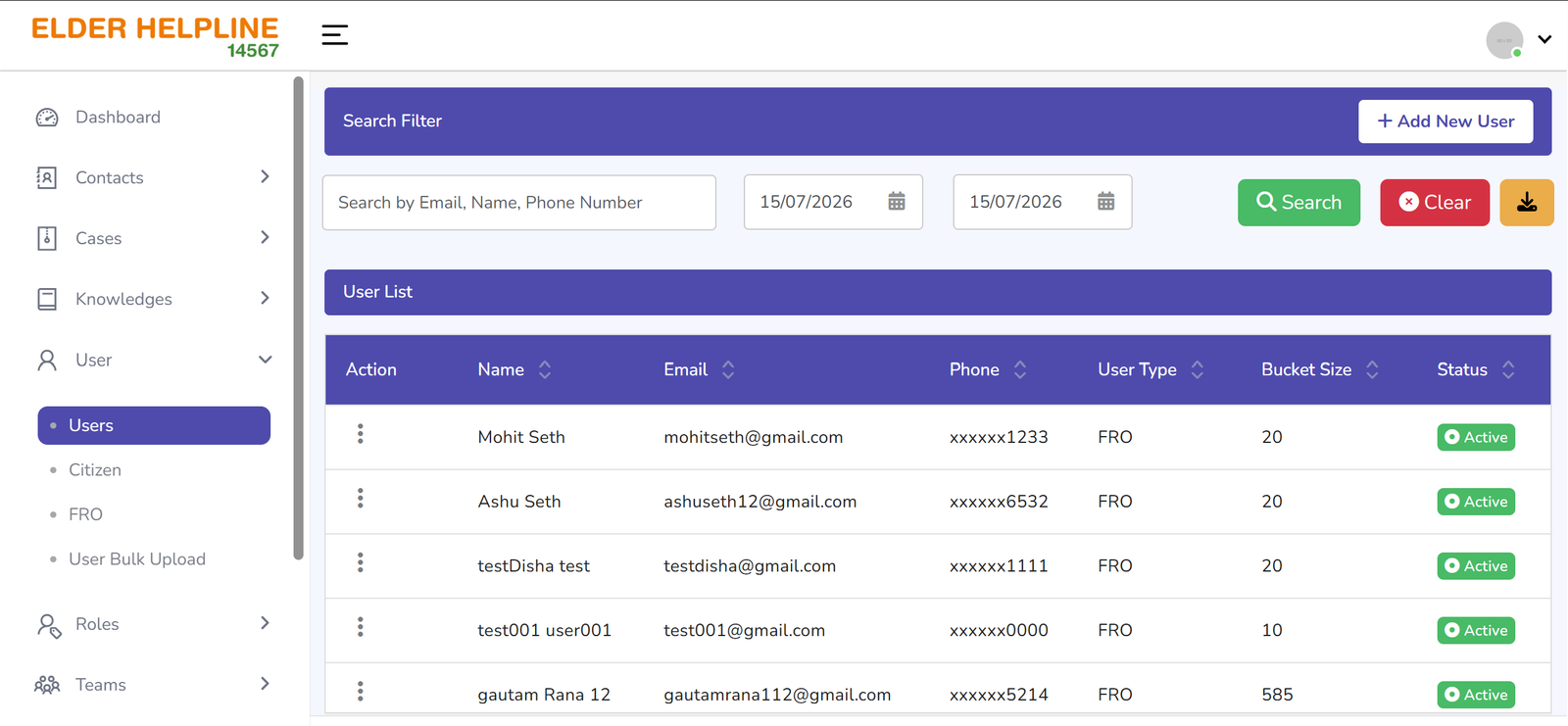
Task: Open the calendar picker of first date field
Action: (x=897, y=201)
